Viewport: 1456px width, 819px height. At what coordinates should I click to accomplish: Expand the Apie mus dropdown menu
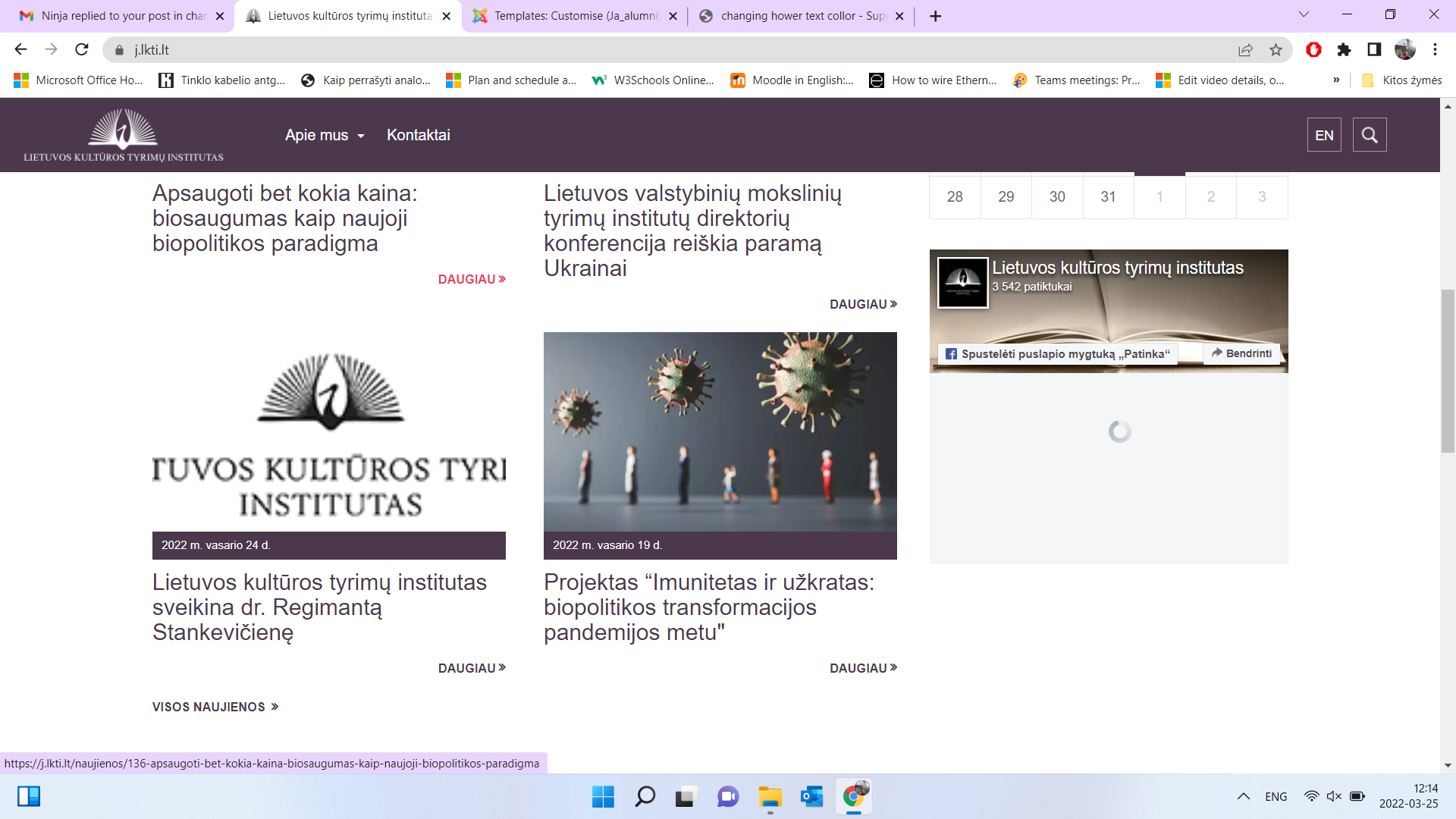(x=325, y=135)
